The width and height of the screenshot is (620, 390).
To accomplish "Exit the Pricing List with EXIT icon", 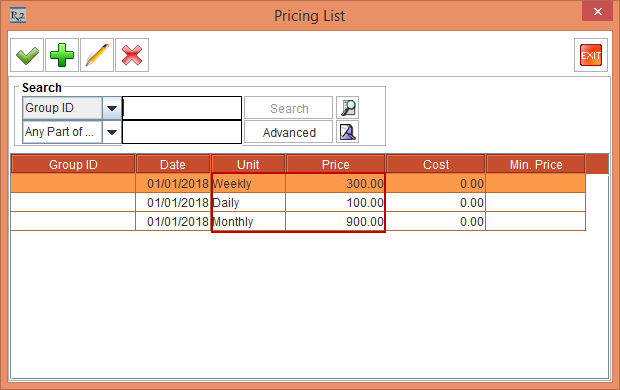I will [591, 55].
